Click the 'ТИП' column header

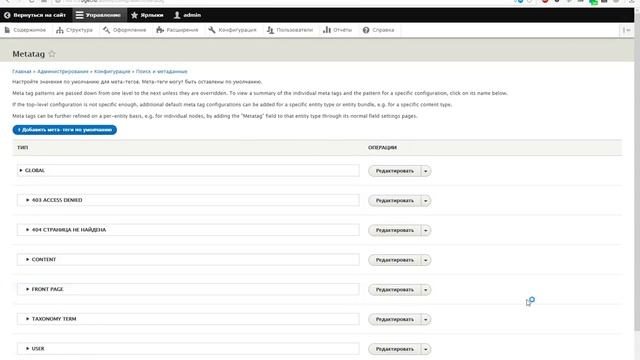point(23,147)
